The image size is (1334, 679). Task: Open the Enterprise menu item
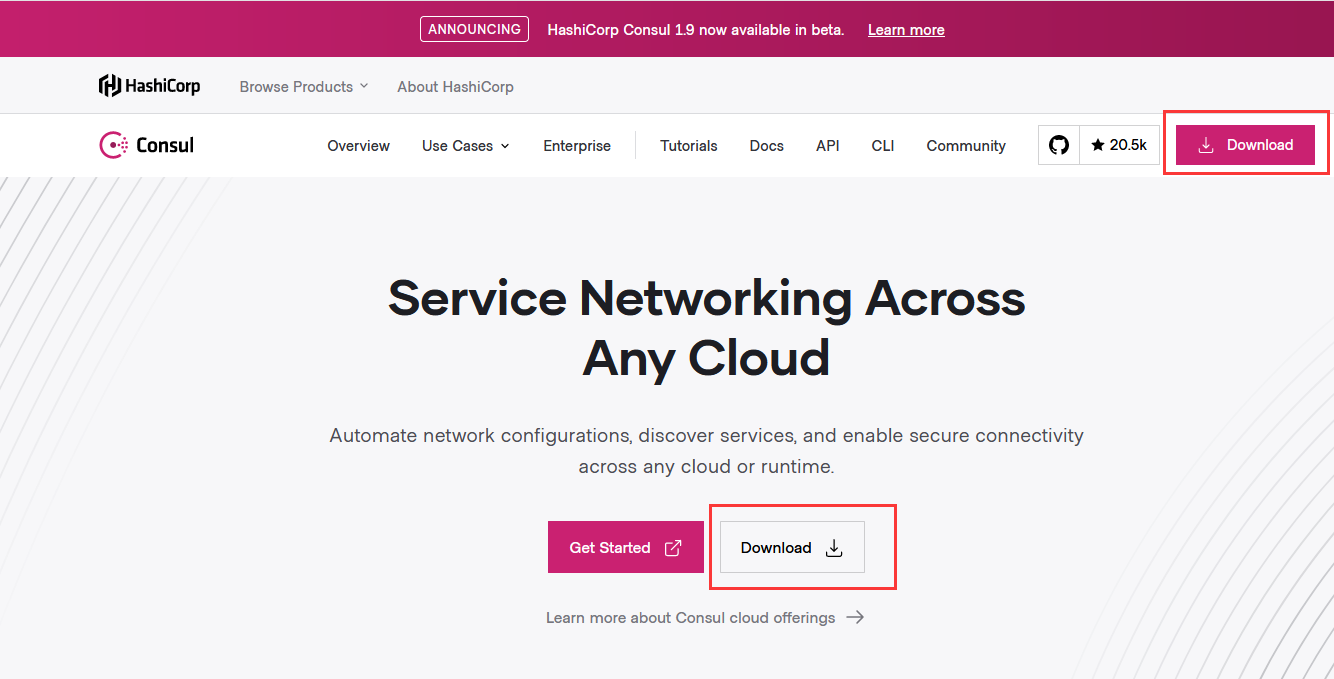click(577, 146)
